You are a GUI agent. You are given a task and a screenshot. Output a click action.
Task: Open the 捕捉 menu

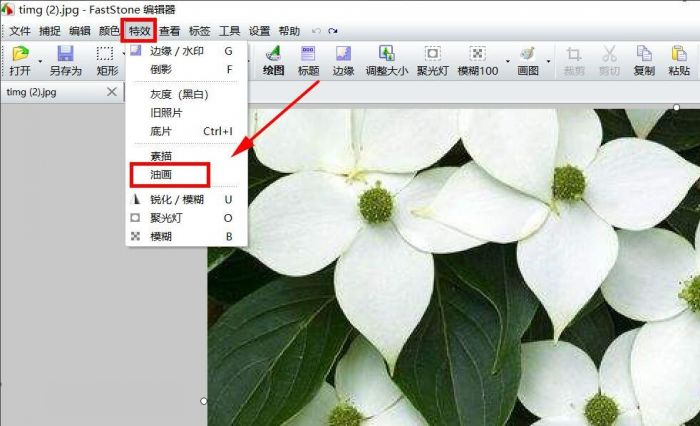point(50,31)
